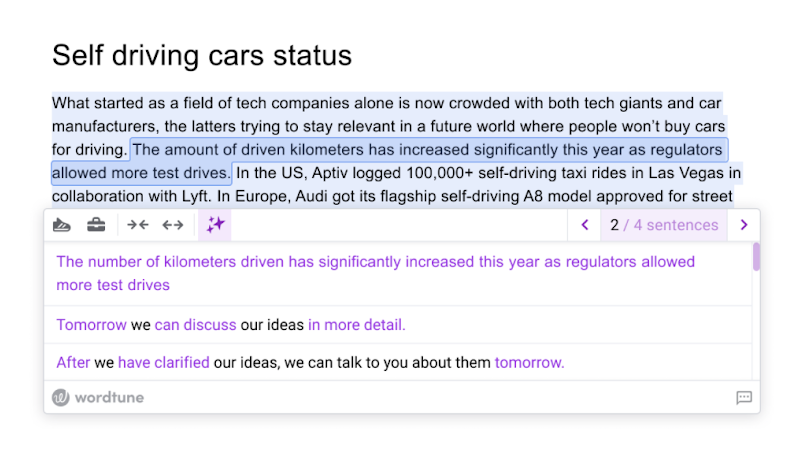Open the feedback chat bubble icon

[x=743, y=397]
